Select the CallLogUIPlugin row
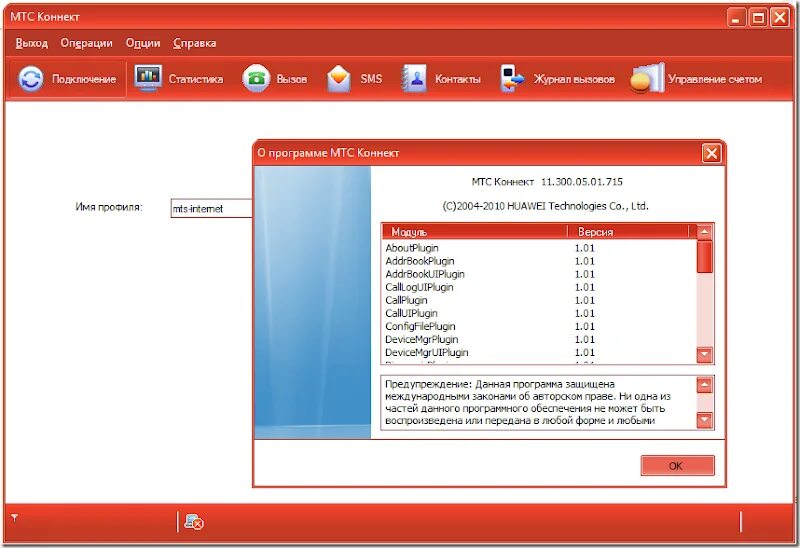 coord(539,287)
